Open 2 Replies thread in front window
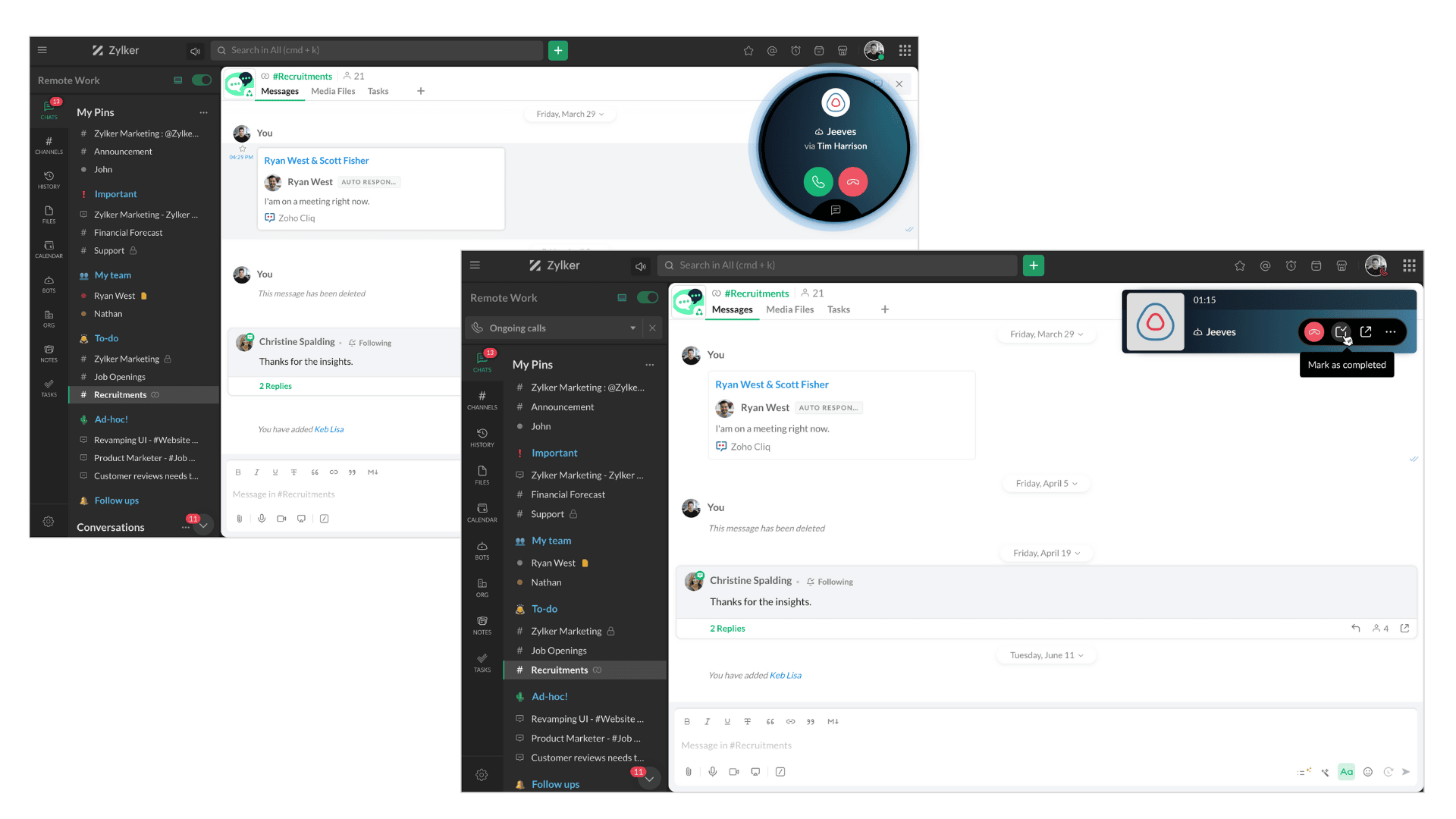Screen dimensions: 1456x819 [x=727, y=629]
